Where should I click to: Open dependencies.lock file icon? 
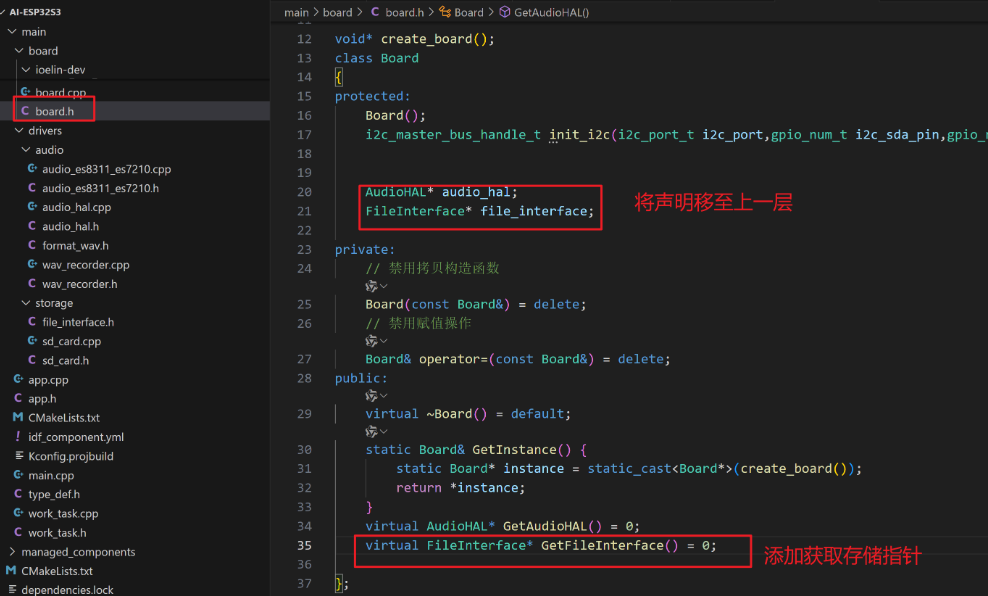[x=12, y=590]
